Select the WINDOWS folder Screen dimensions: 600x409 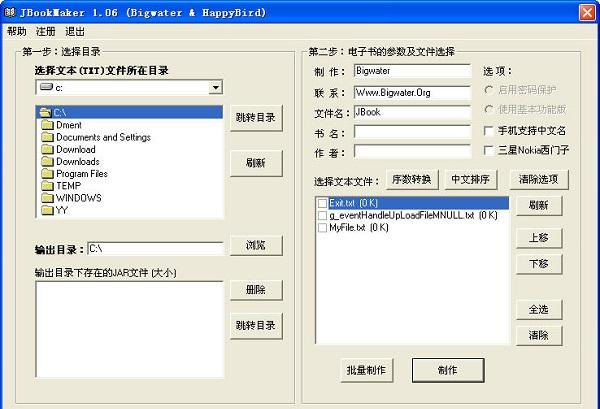[x=71, y=198]
